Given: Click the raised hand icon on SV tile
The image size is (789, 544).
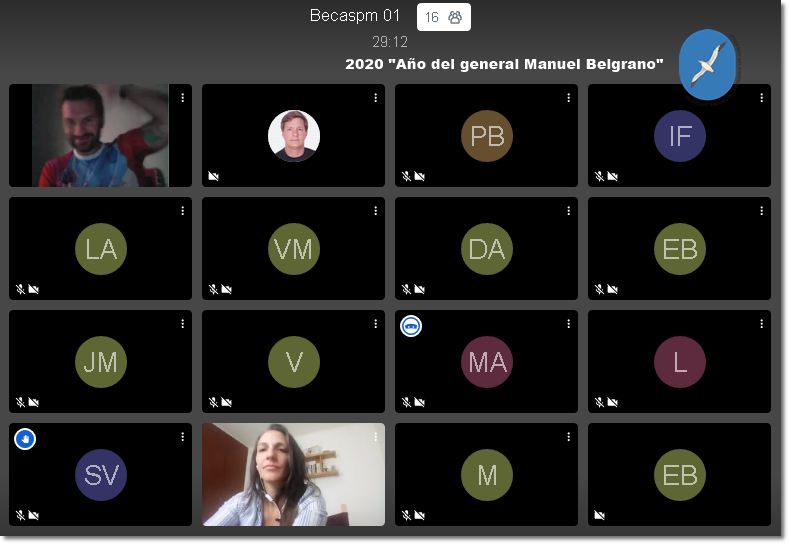Looking at the screenshot, I should click(x=25, y=438).
